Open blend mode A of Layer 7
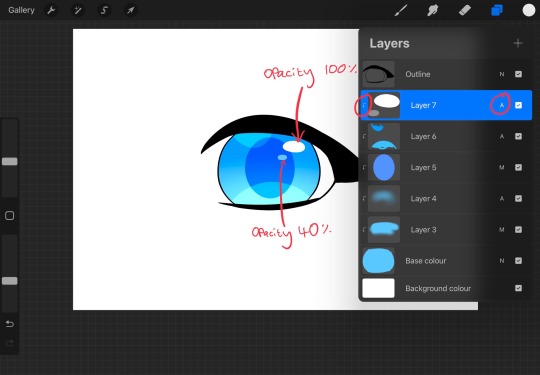540x375 pixels. click(x=502, y=105)
